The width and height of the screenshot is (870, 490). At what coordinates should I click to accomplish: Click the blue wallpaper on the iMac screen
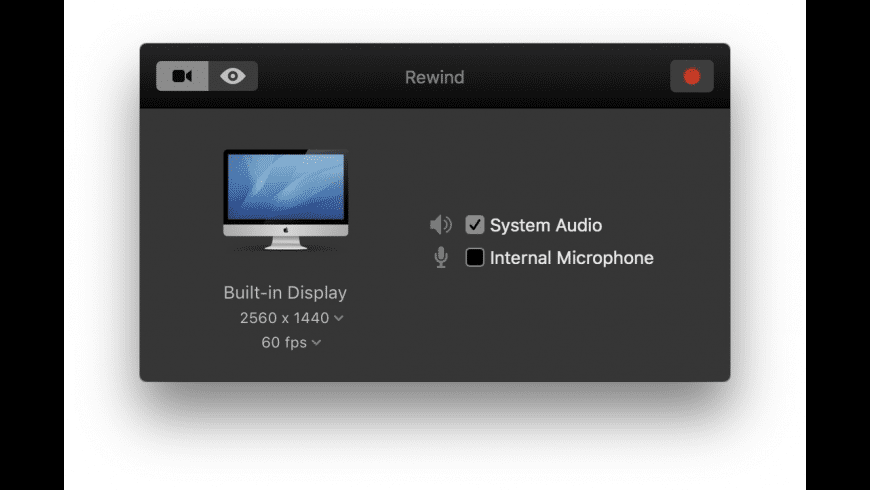(x=285, y=186)
